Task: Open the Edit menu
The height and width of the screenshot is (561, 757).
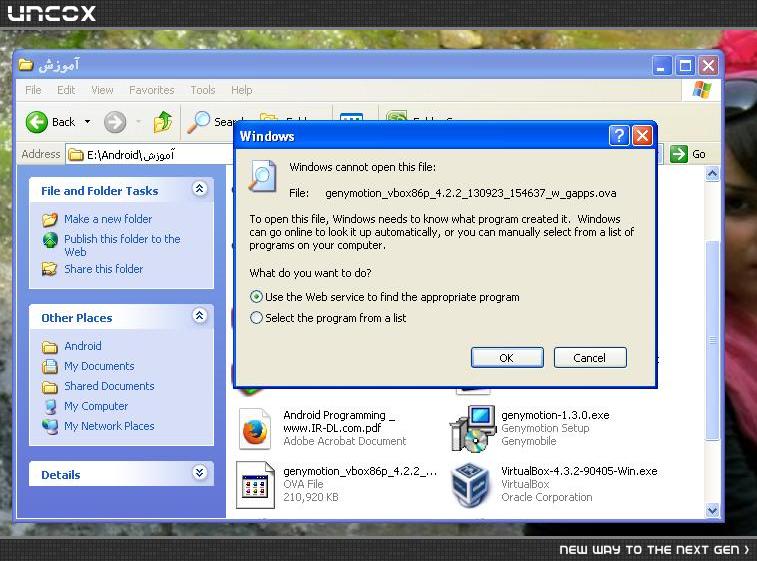Action: pos(66,90)
